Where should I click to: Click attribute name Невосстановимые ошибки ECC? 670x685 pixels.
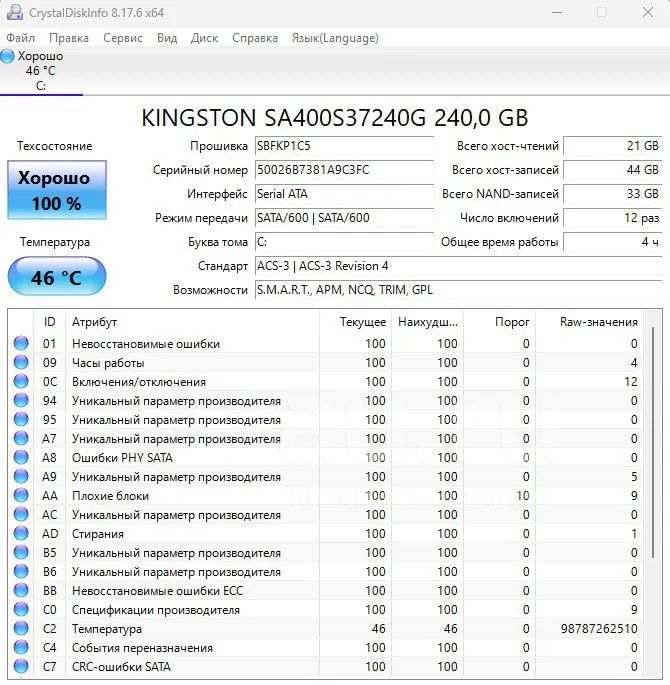(157, 591)
